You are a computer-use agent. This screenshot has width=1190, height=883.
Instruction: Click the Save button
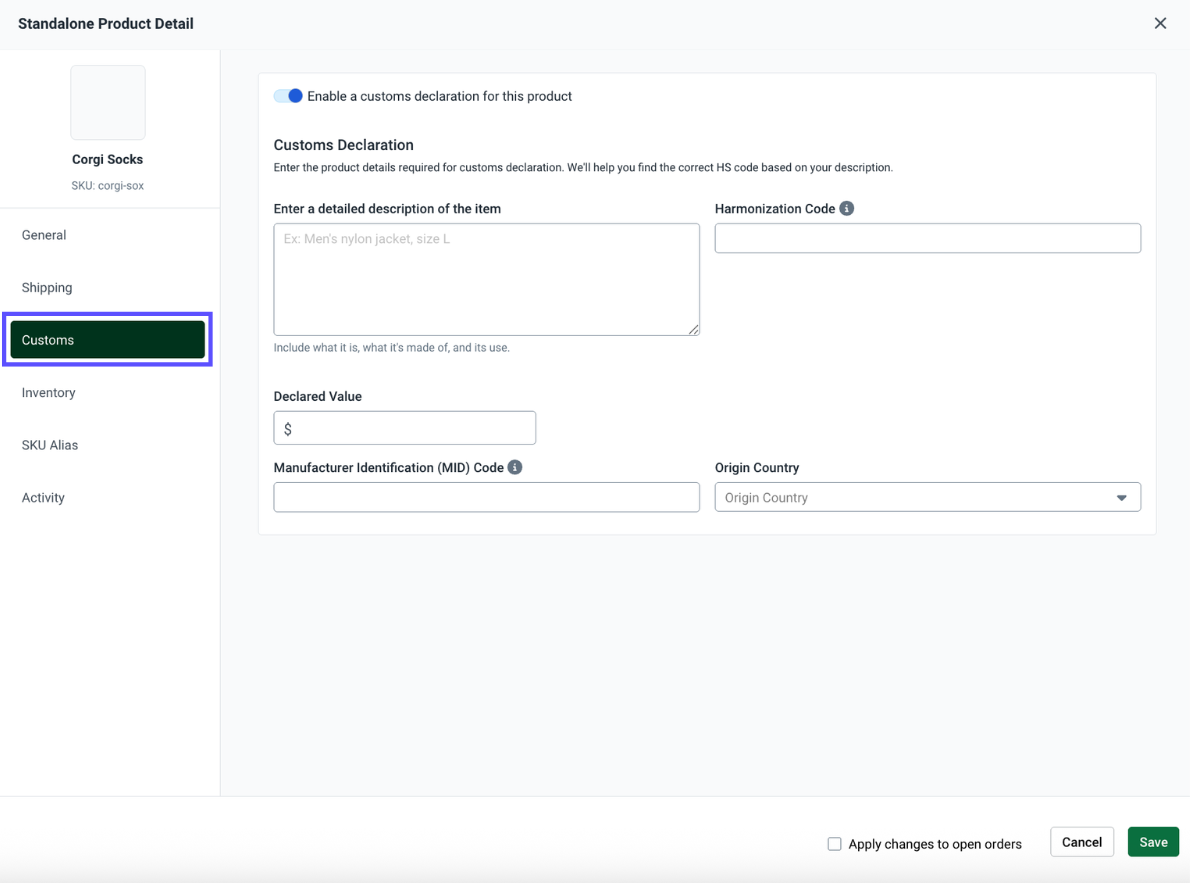coord(1153,842)
